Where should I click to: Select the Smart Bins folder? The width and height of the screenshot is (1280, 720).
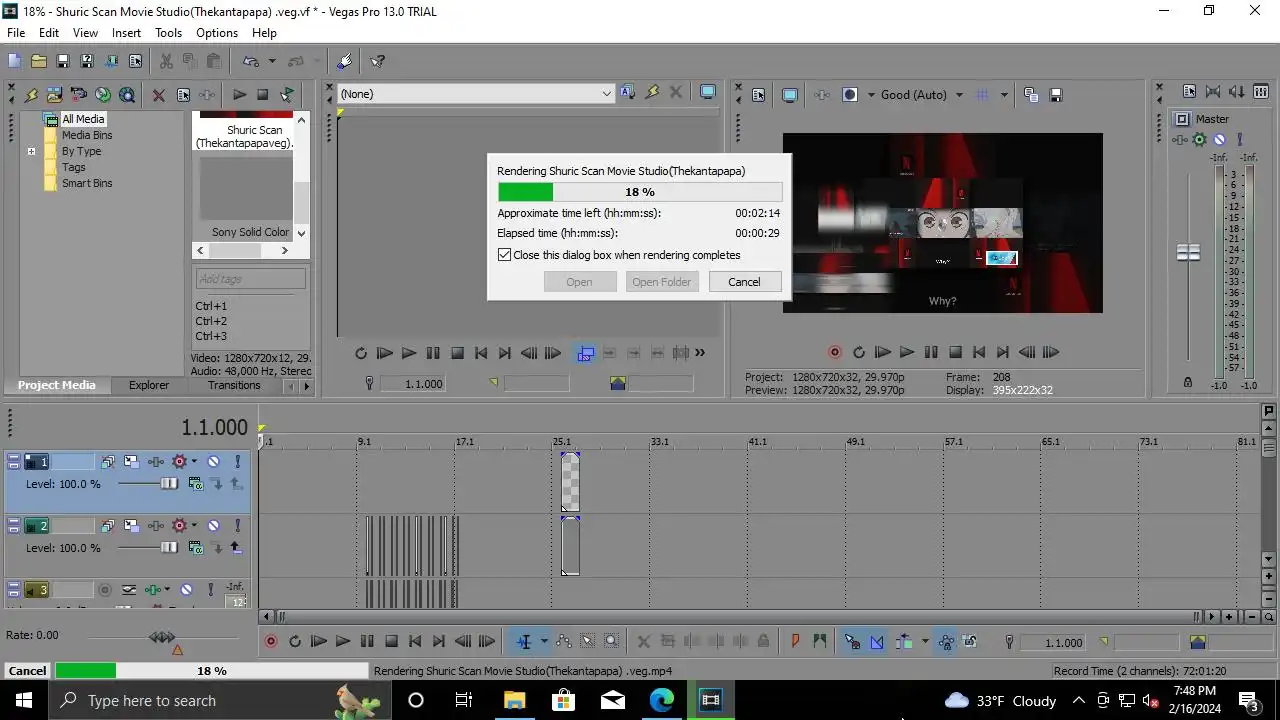point(87,183)
